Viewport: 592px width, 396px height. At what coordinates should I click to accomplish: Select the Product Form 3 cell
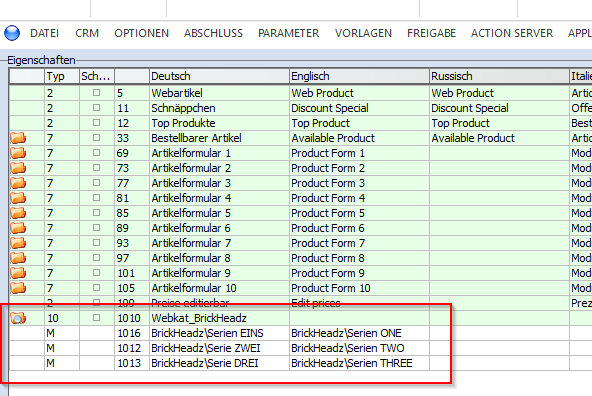(359, 183)
